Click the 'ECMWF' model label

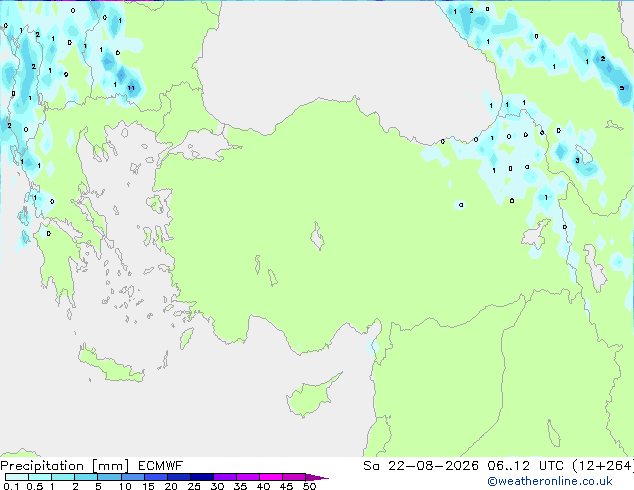point(160,466)
